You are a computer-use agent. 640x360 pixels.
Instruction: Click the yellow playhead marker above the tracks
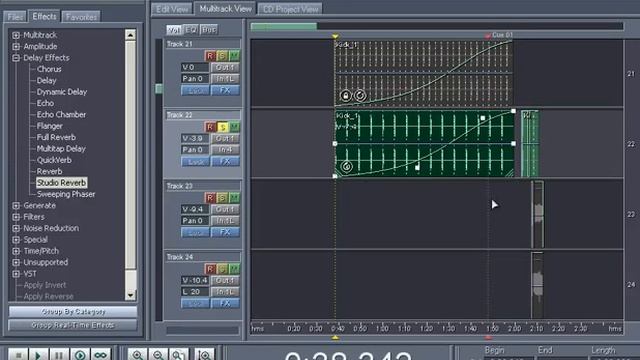[x=335, y=37]
